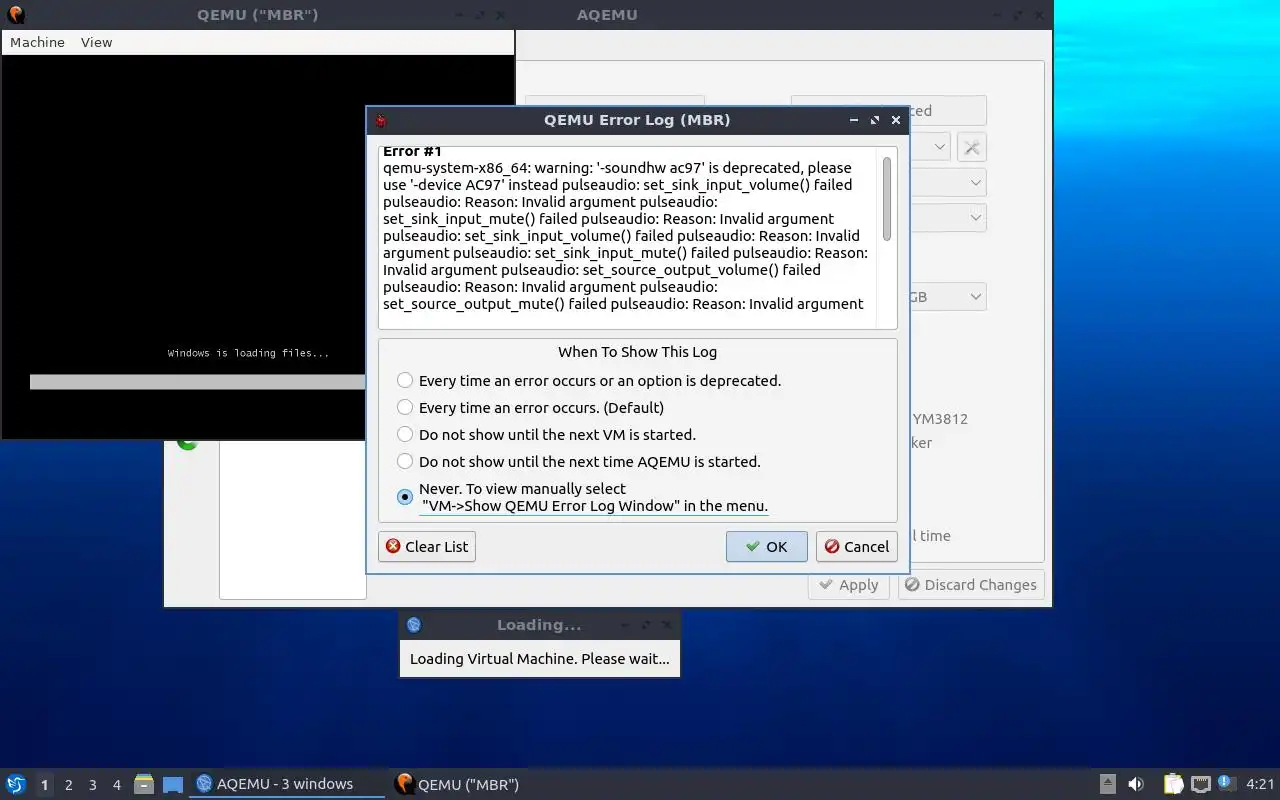Image resolution: width=1280 pixels, height=800 pixels.
Task: Switch to workspace 4 on the taskbar
Action: 116,784
